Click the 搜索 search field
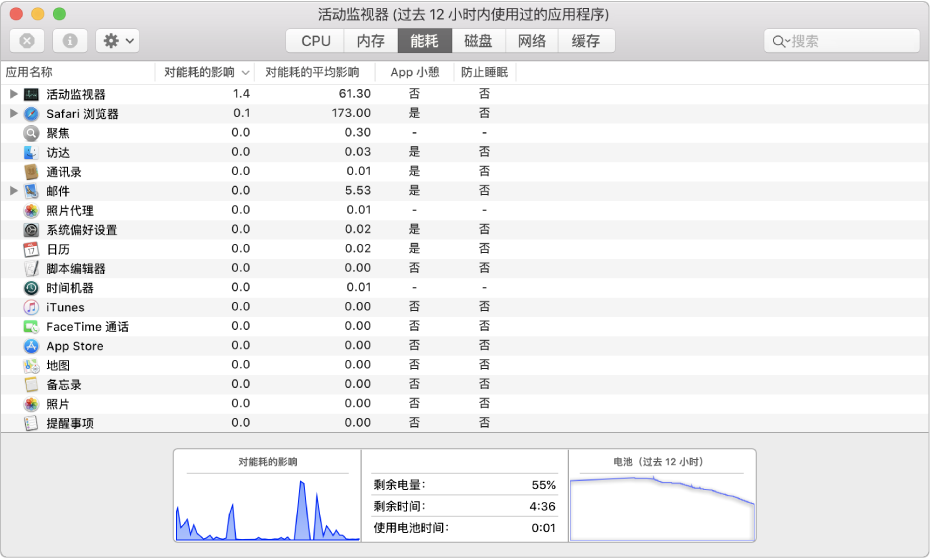Image resolution: width=931 pixels, height=559 pixels. pyautogui.click(x=850, y=41)
